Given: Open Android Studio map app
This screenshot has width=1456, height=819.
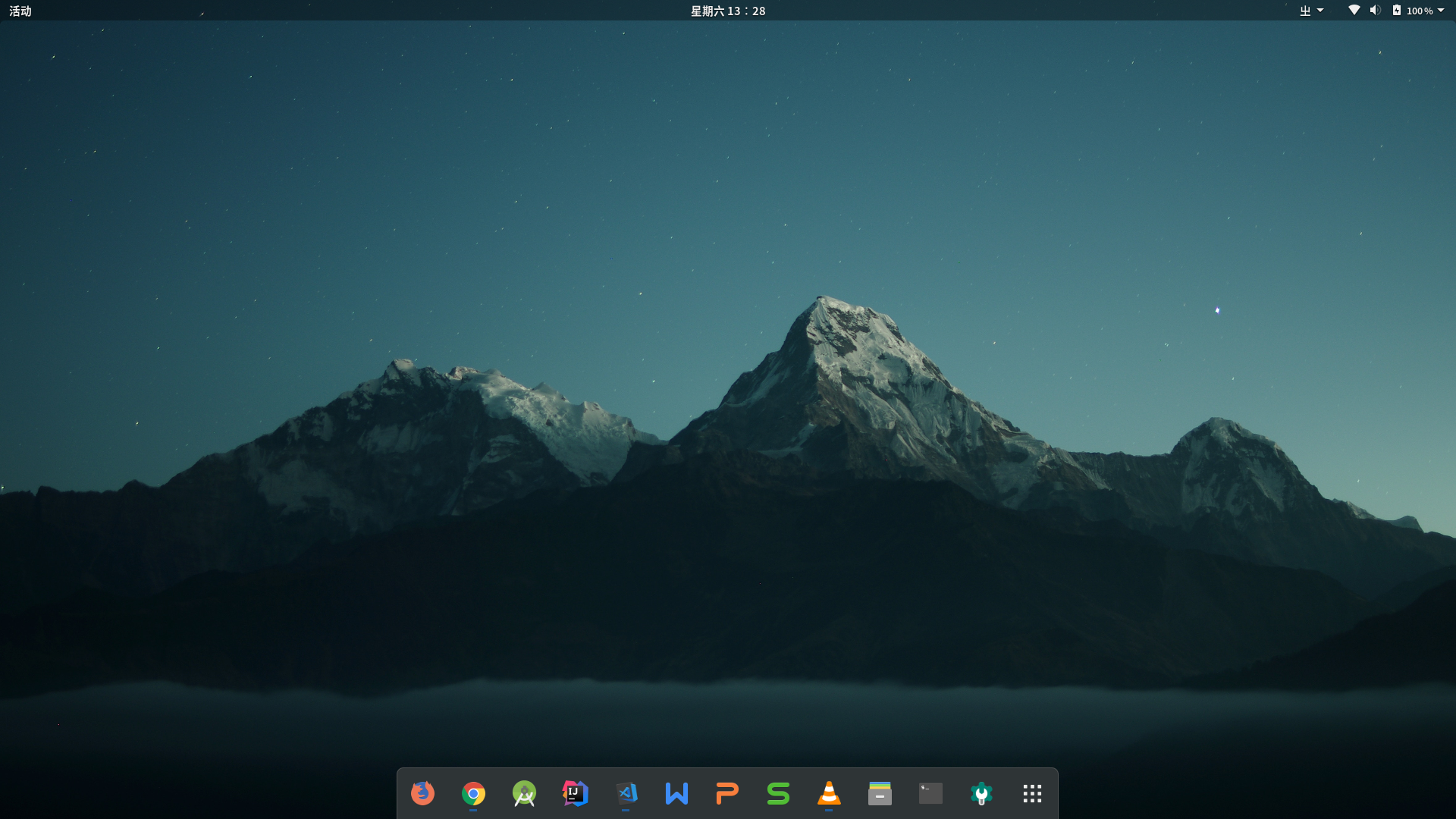Looking at the screenshot, I should click(x=525, y=793).
